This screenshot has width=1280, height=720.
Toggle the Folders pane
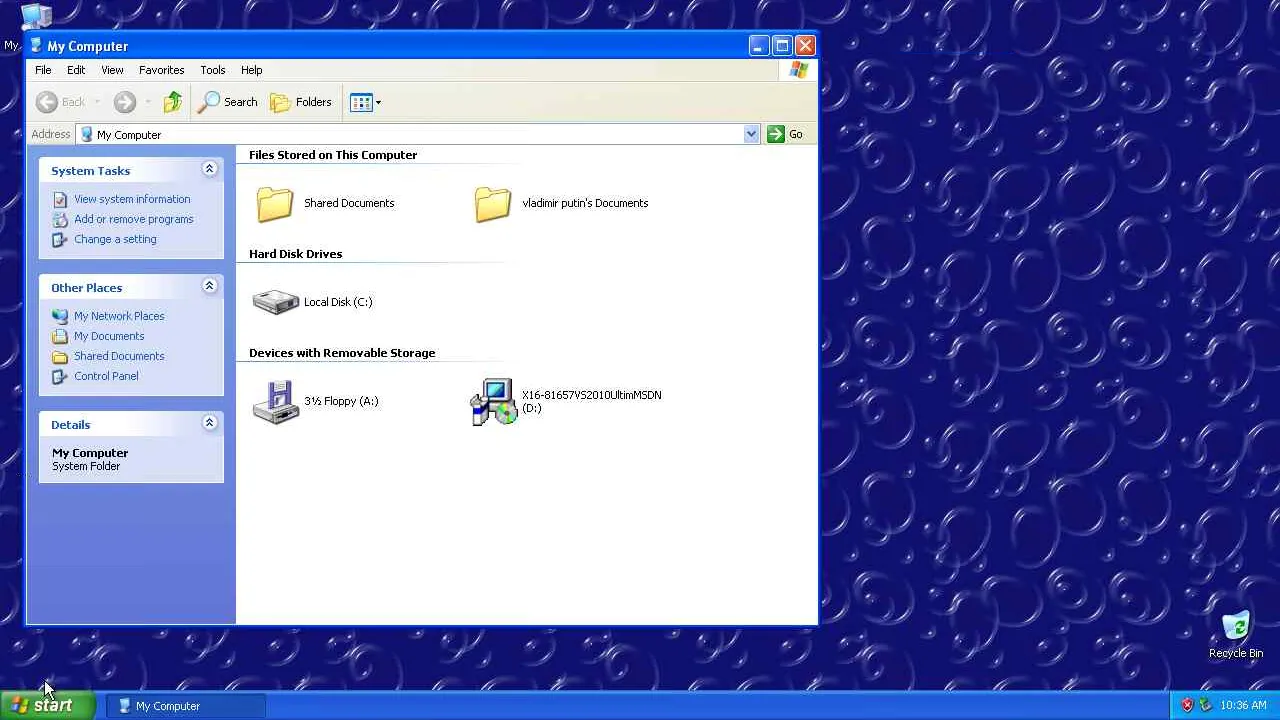click(x=301, y=102)
